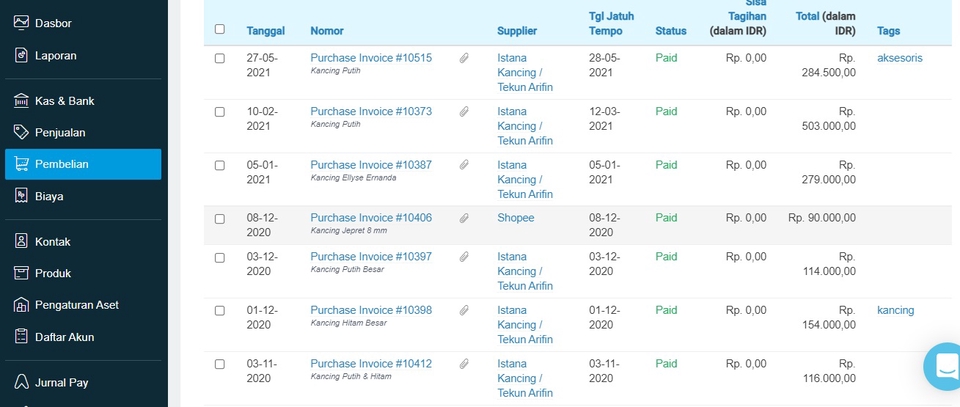Click the Penjualan tag icon
The image size is (960, 407).
tap(21, 132)
